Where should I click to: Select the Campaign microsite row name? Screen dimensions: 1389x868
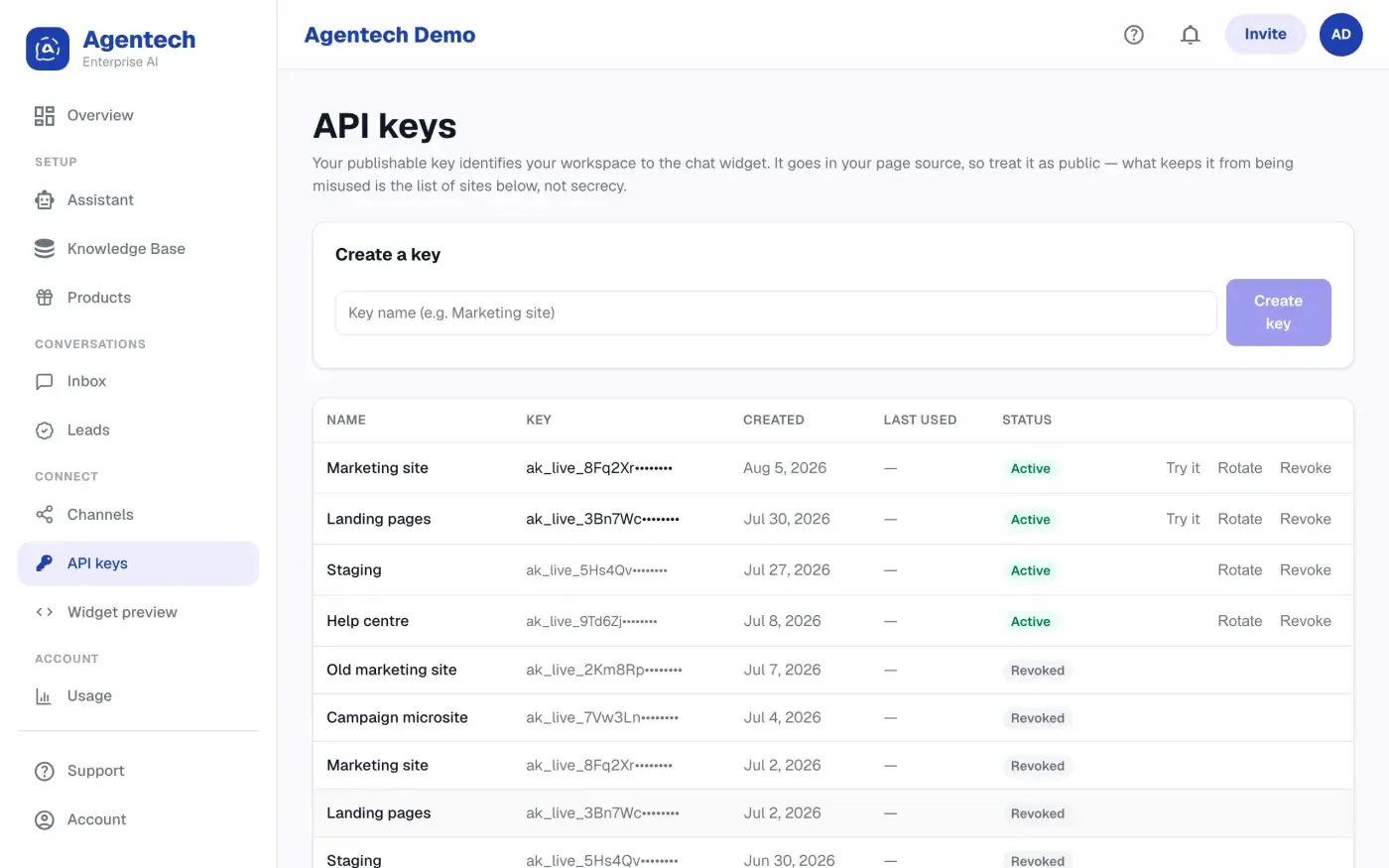pyautogui.click(x=397, y=717)
